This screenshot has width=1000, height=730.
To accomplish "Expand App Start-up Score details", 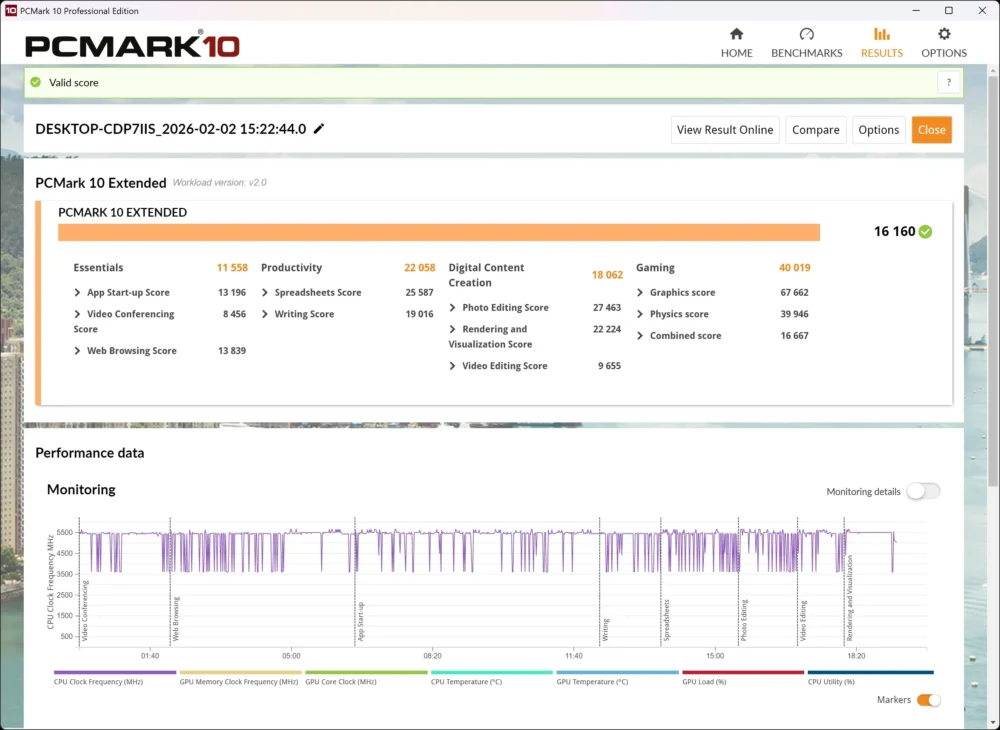I will (x=77, y=293).
